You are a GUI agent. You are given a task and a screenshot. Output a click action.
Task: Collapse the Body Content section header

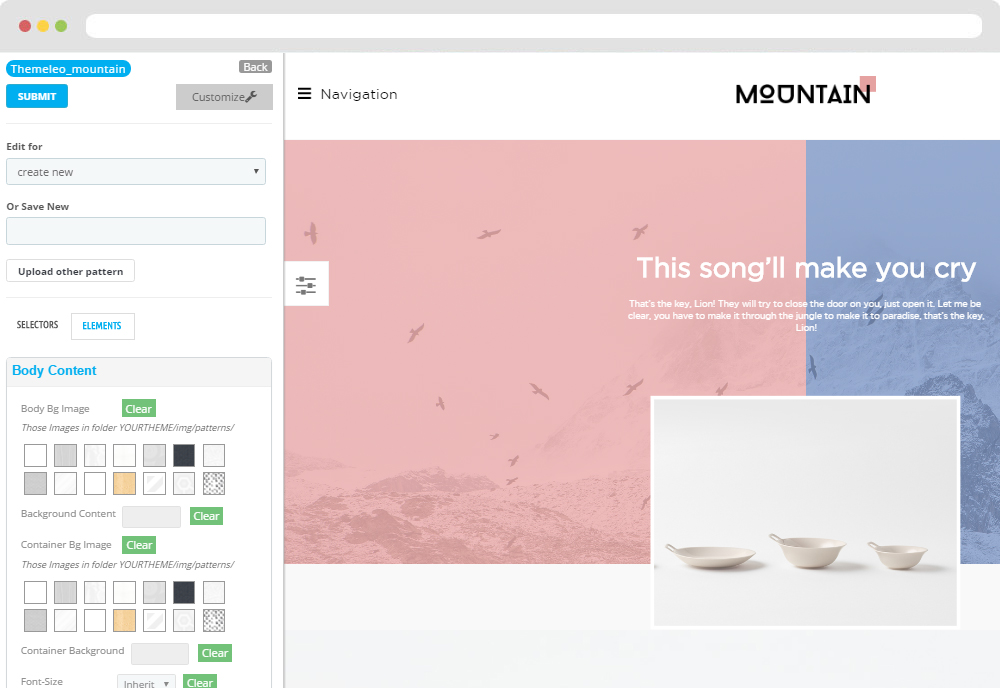(139, 371)
